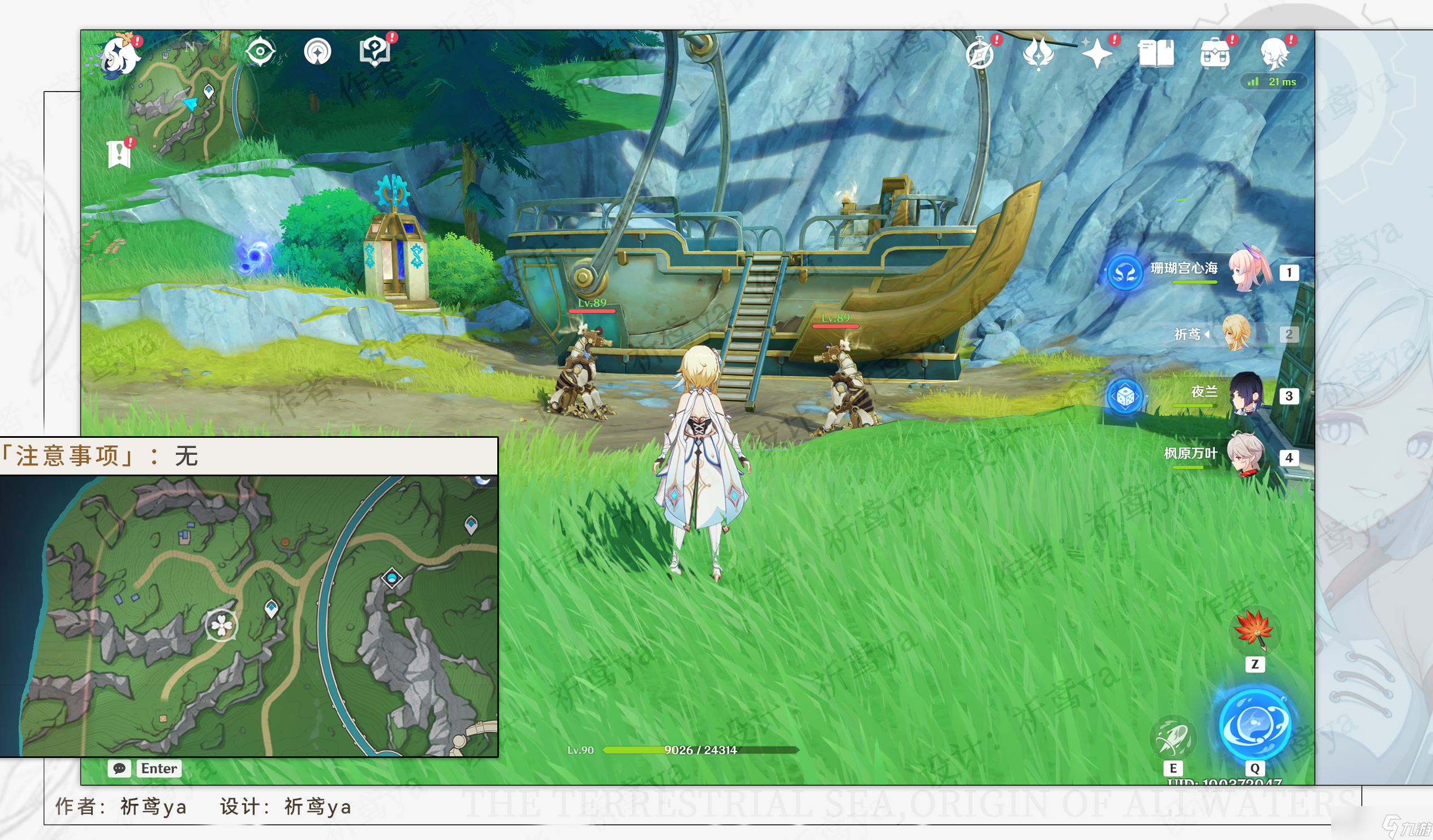Click top-right teleport waypoint on inset map

(471, 524)
